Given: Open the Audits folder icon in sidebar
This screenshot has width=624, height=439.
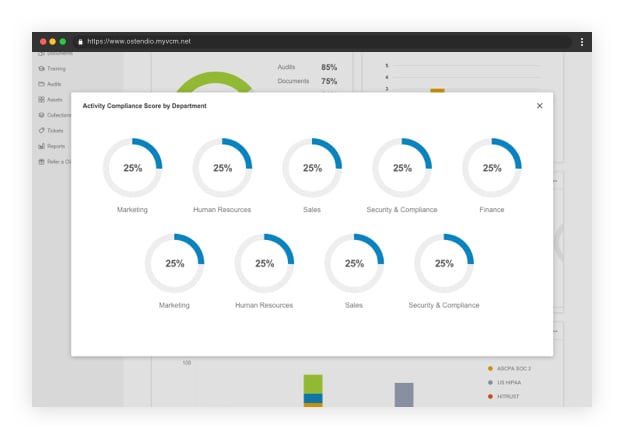Looking at the screenshot, I should coord(41,84).
